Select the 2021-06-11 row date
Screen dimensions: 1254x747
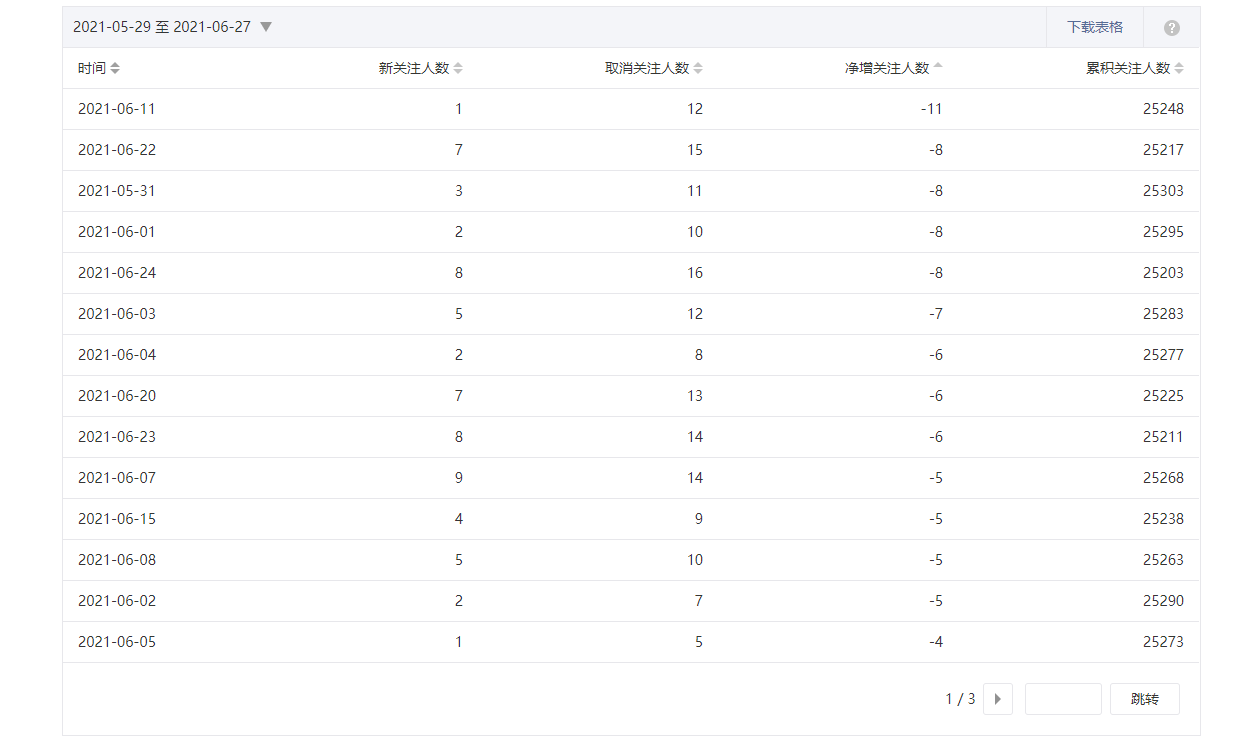tap(117, 109)
